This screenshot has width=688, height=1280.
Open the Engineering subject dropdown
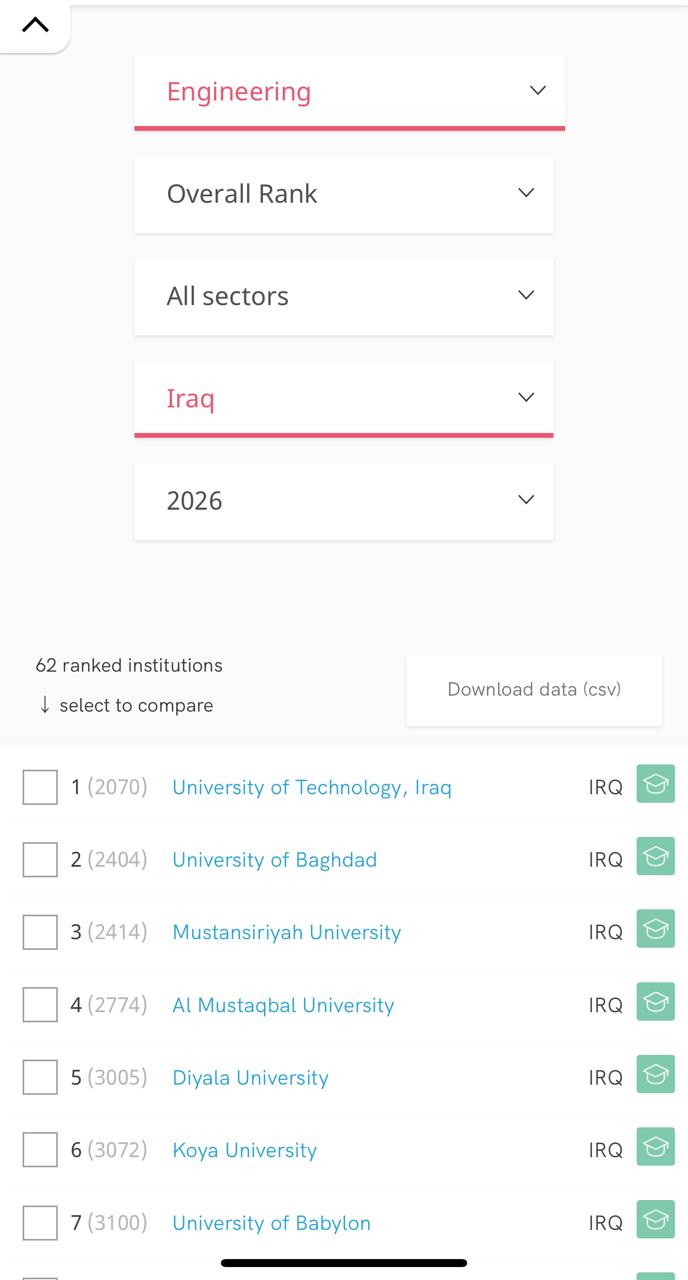349,91
